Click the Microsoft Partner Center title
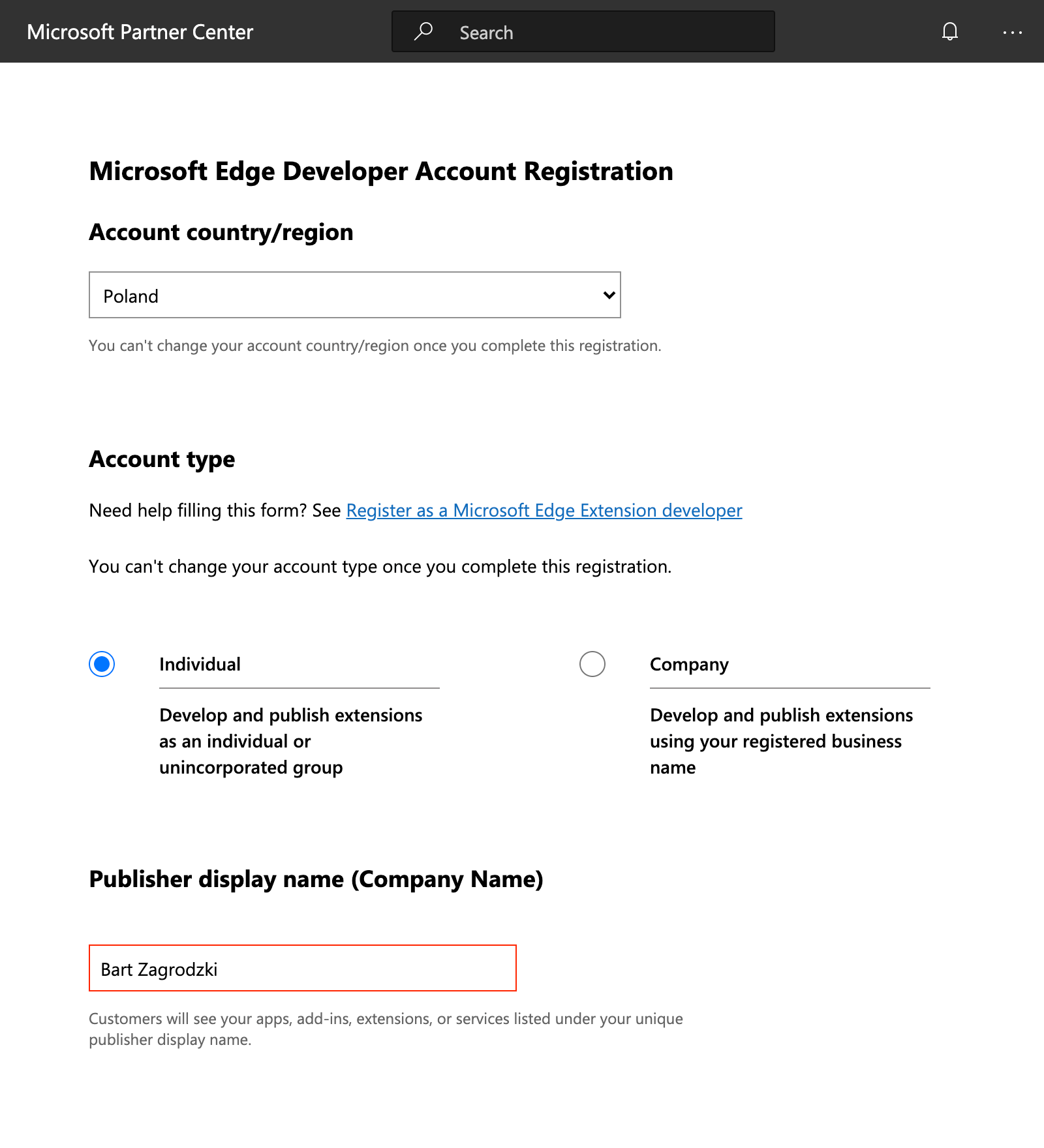This screenshot has width=1044, height=1148. point(140,32)
